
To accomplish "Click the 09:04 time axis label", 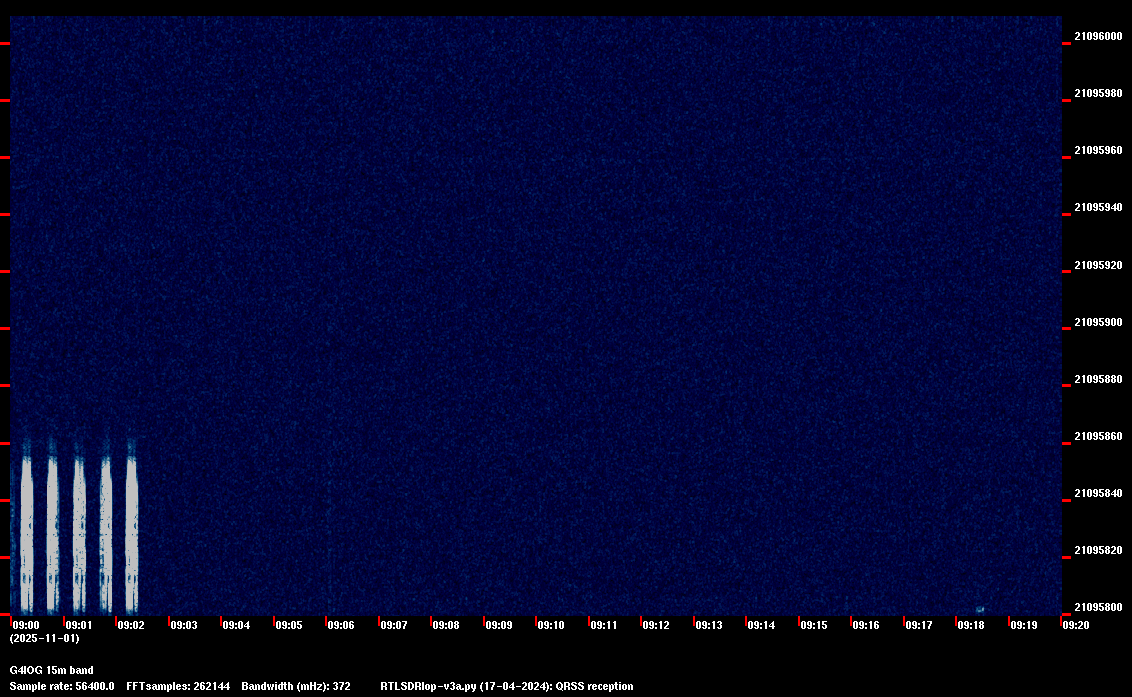I will (x=236, y=625).
